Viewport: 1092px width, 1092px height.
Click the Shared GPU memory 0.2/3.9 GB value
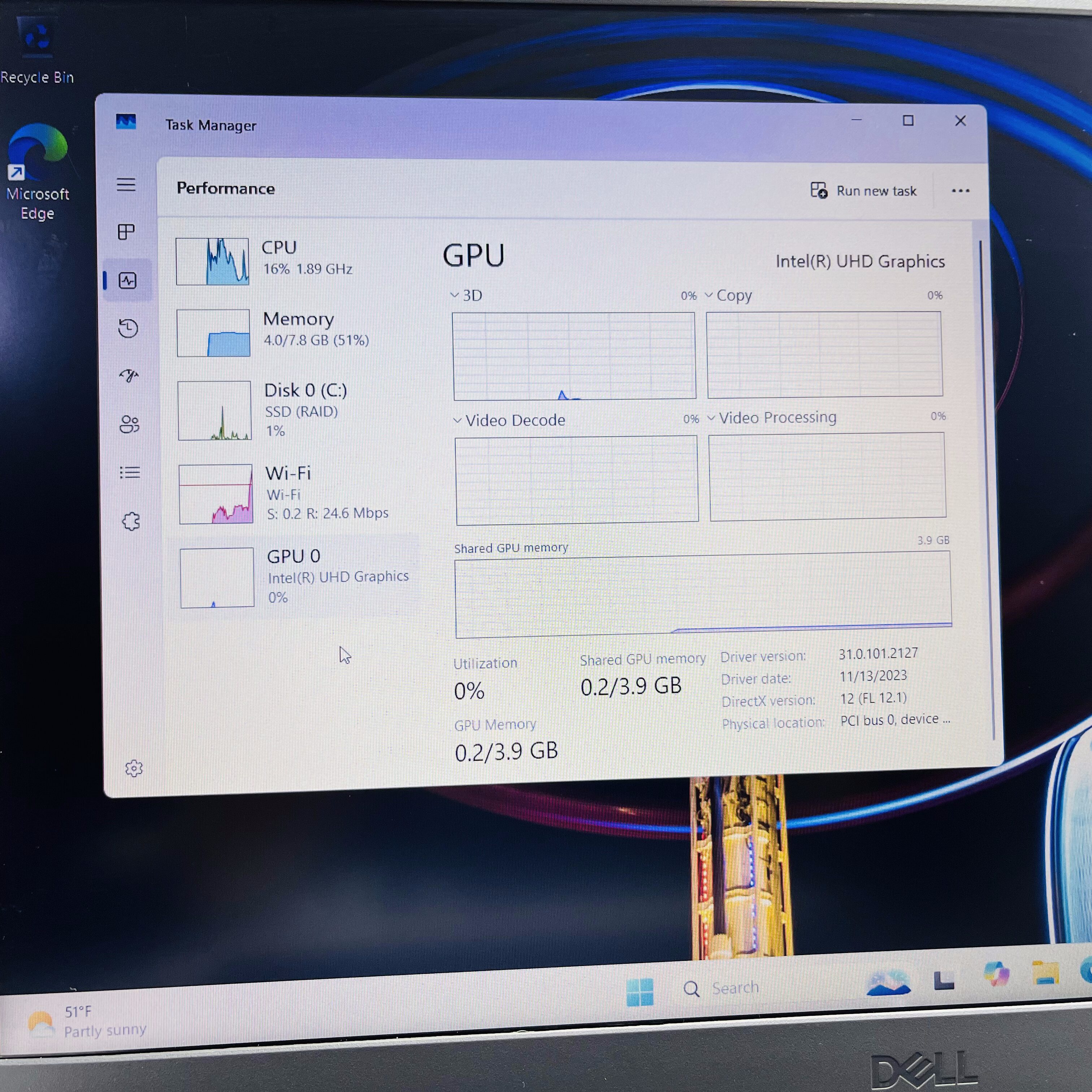[x=631, y=686]
